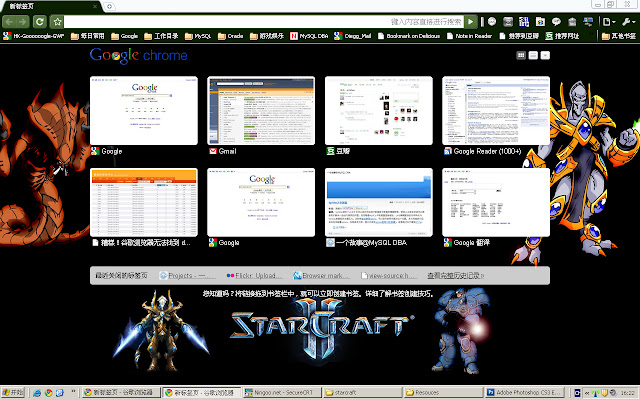Reopen the recently closed view-source tab
Viewport: 640px width, 400px height.
tap(389, 276)
